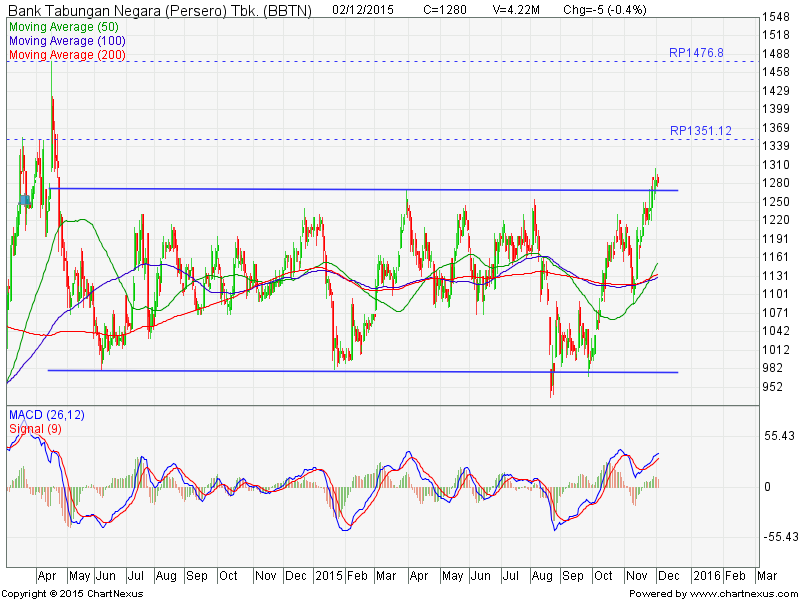The width and height of the screenshot is (800, 600).
Task: Click the C=1280 closing price value
Action: [445, 10]
